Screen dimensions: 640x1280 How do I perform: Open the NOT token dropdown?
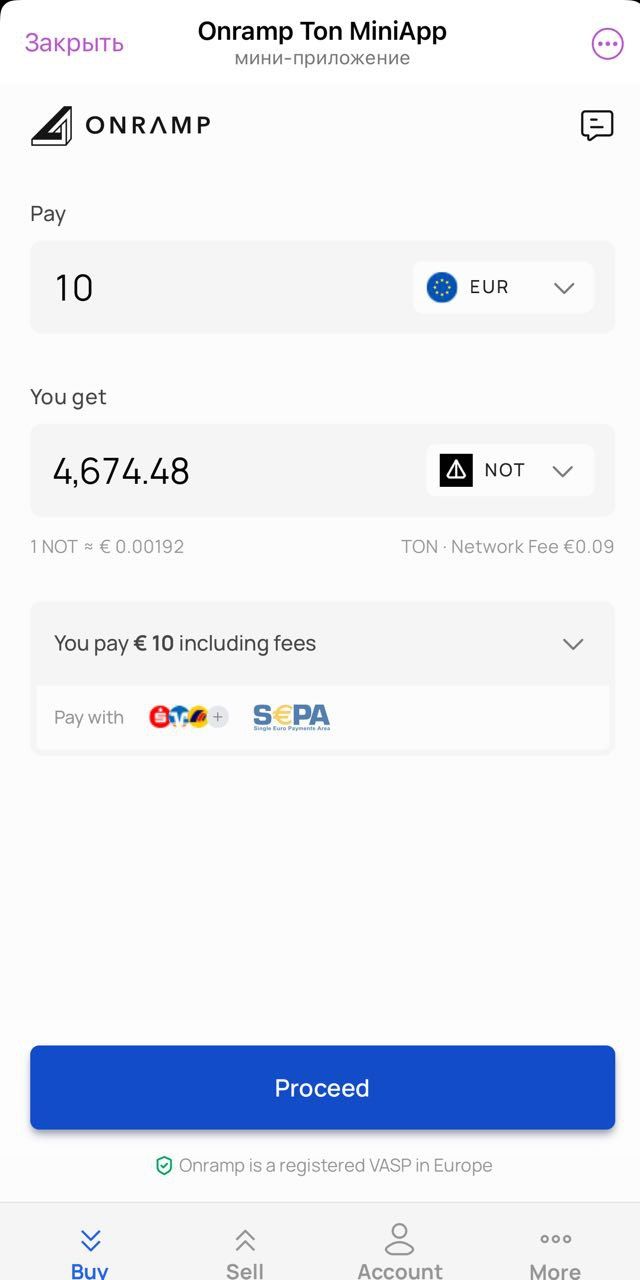coord(563,470)
